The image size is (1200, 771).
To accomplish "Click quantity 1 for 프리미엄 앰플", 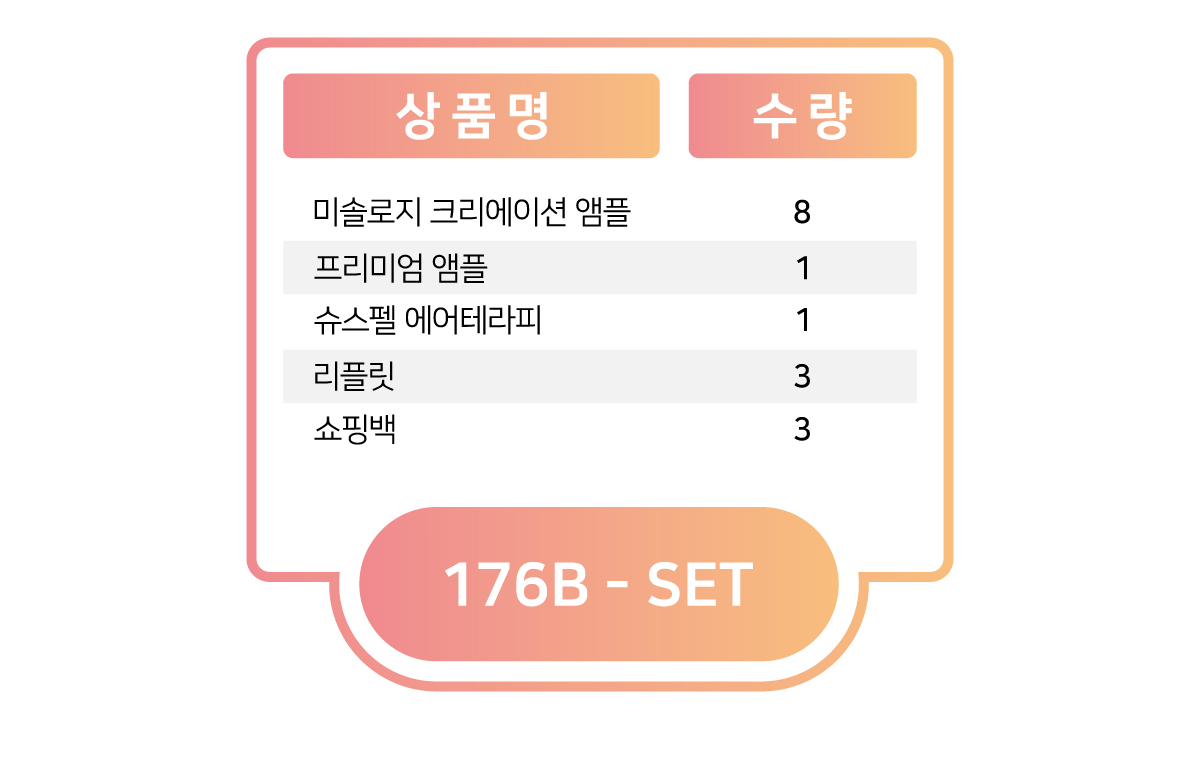I will (802, 268).
